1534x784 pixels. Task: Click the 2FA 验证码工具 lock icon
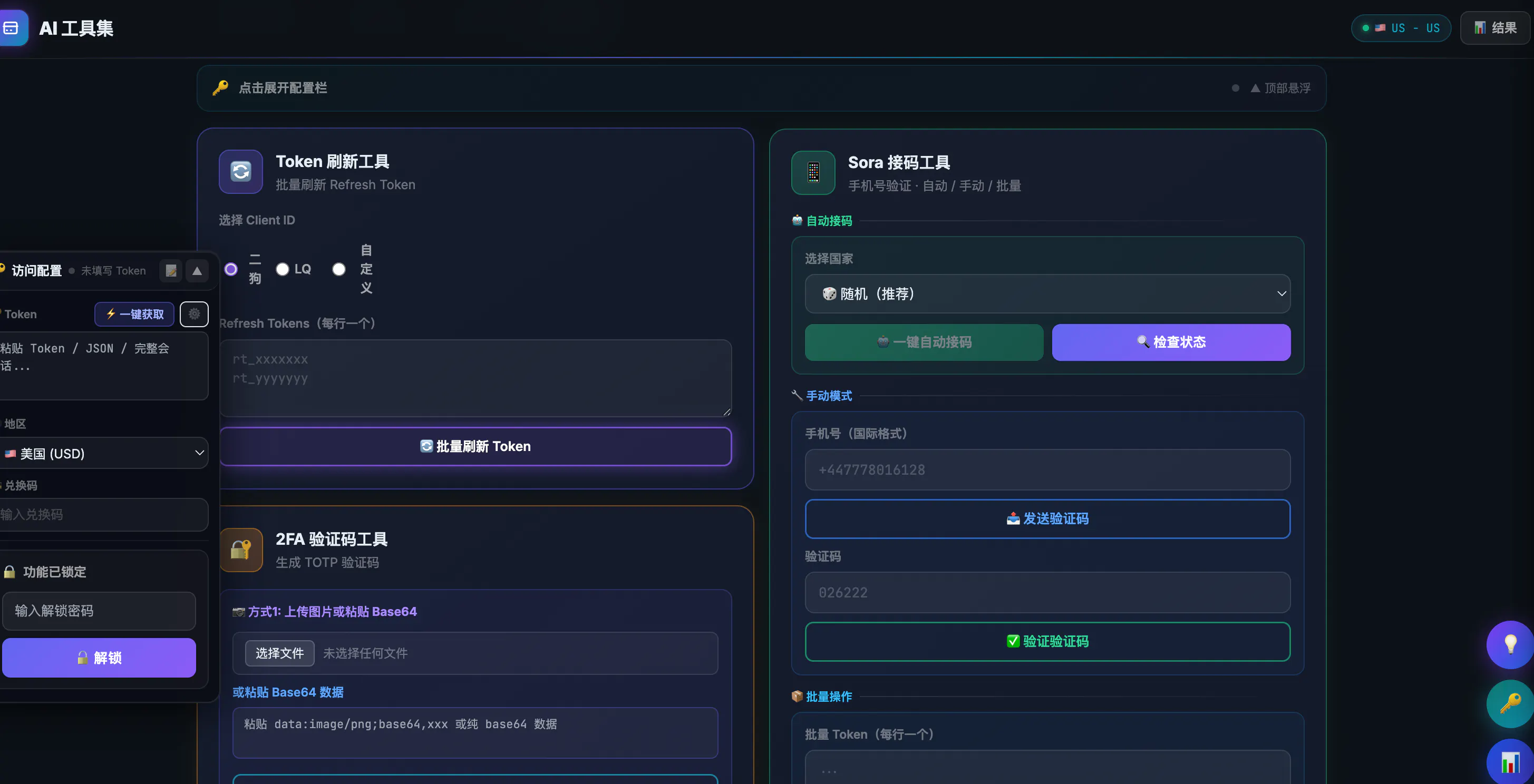pyautogui.click(x=240, y=550)
